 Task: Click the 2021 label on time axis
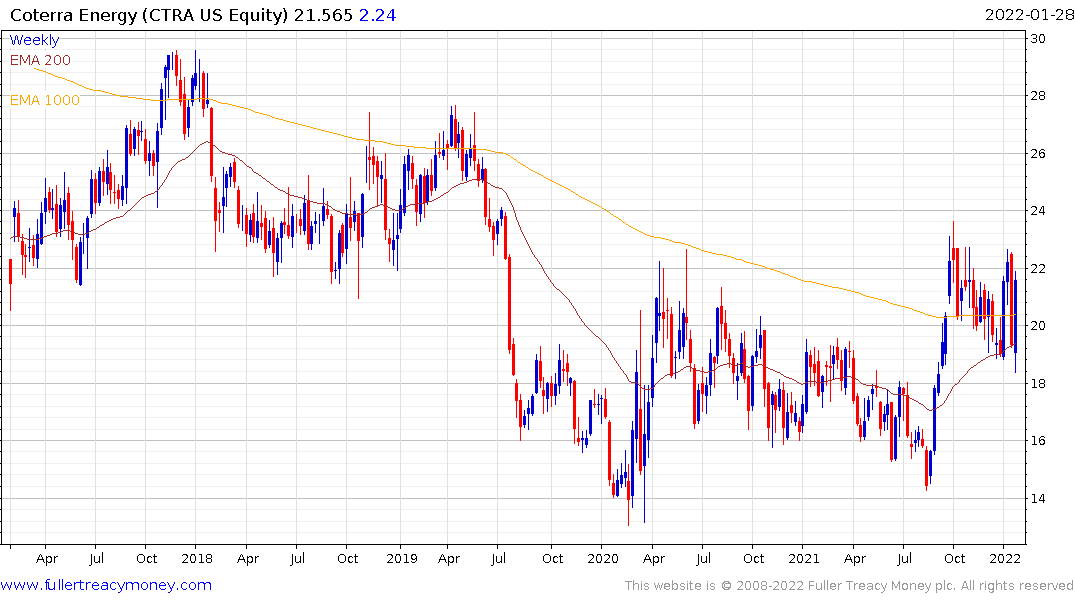(x=804, y=558)
